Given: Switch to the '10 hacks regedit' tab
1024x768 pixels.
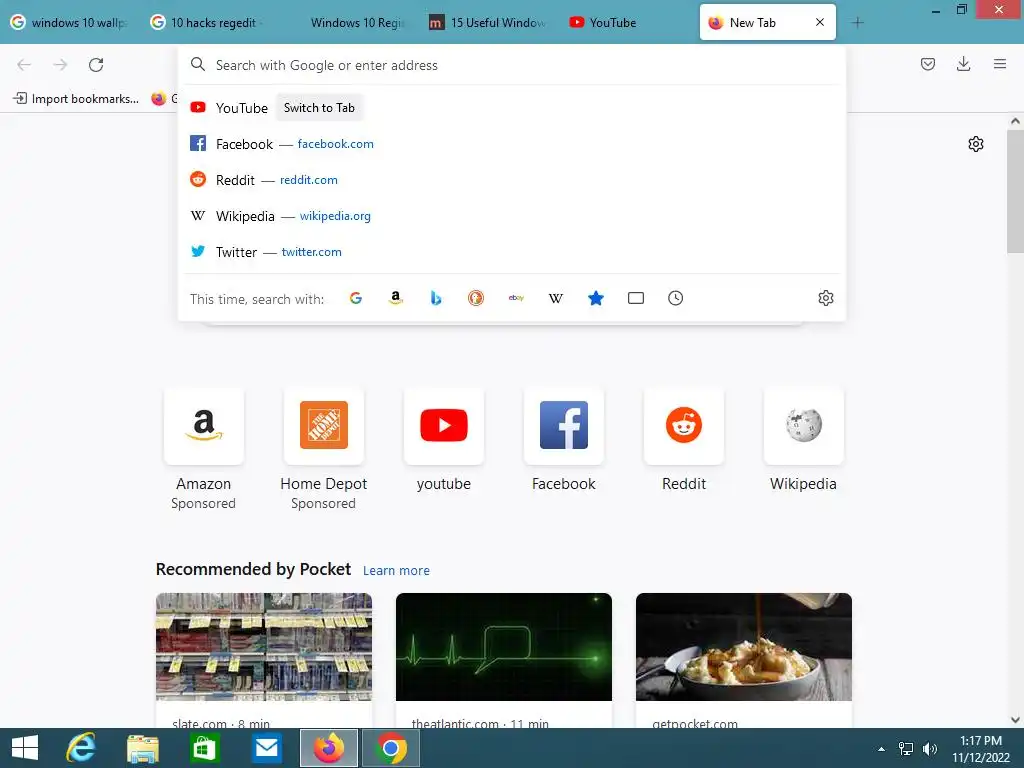Looking at the screenshot, I should 209,22.
